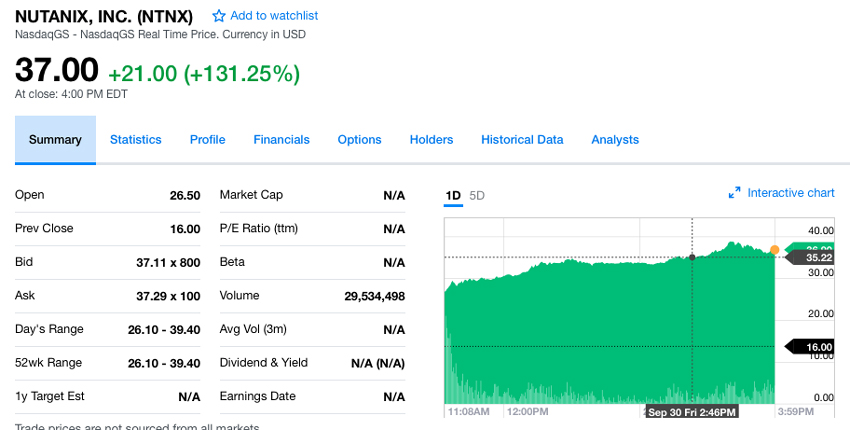
Task: Click the Sep 30 Fri 2:46PM time label
Action: point(692,412)
